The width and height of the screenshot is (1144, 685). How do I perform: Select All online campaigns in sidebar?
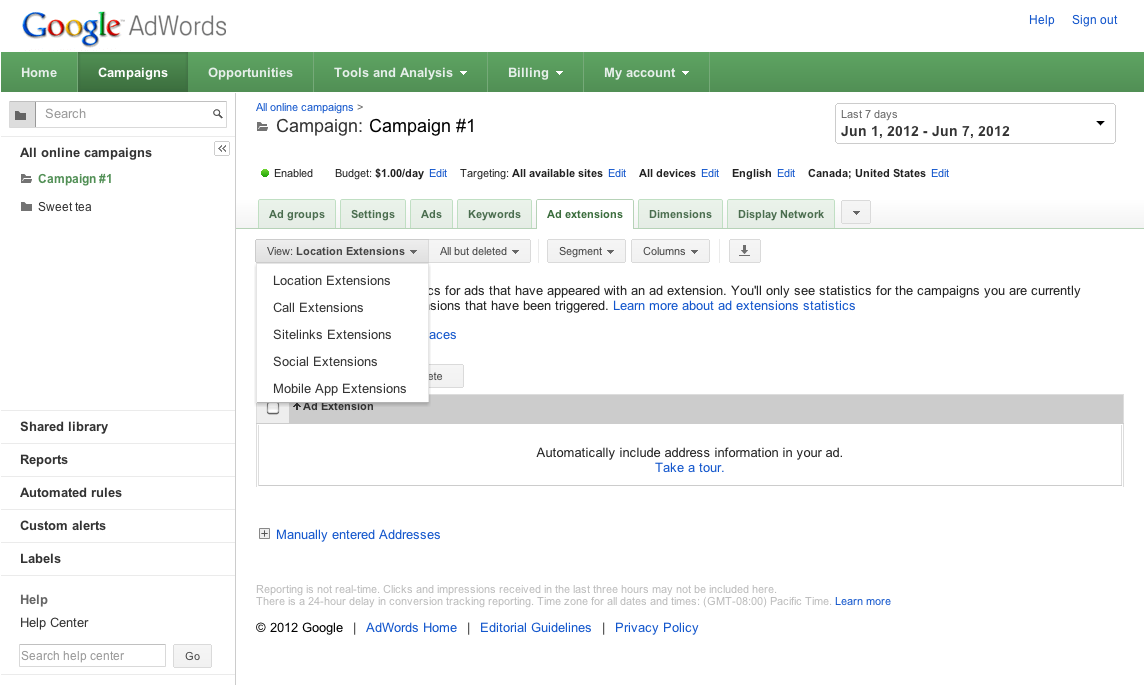[x=86, y=152]
